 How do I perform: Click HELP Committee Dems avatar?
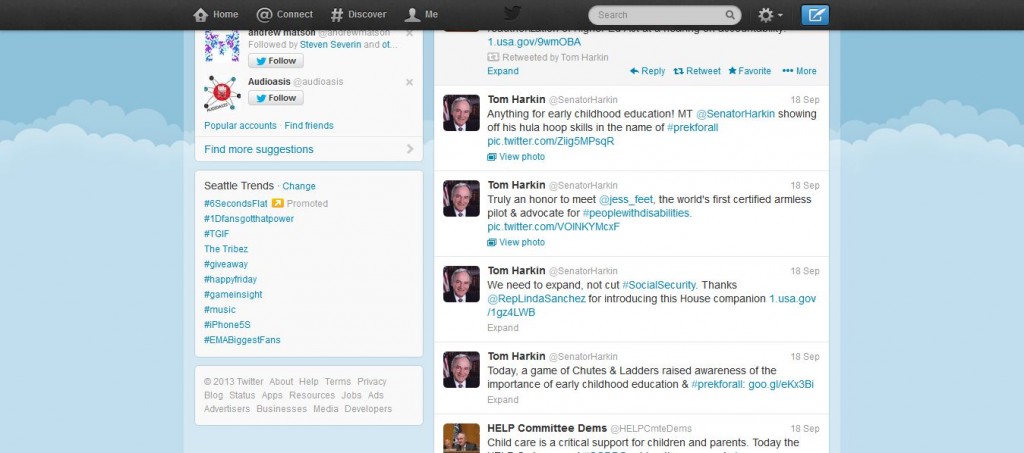tap(461, 438)
